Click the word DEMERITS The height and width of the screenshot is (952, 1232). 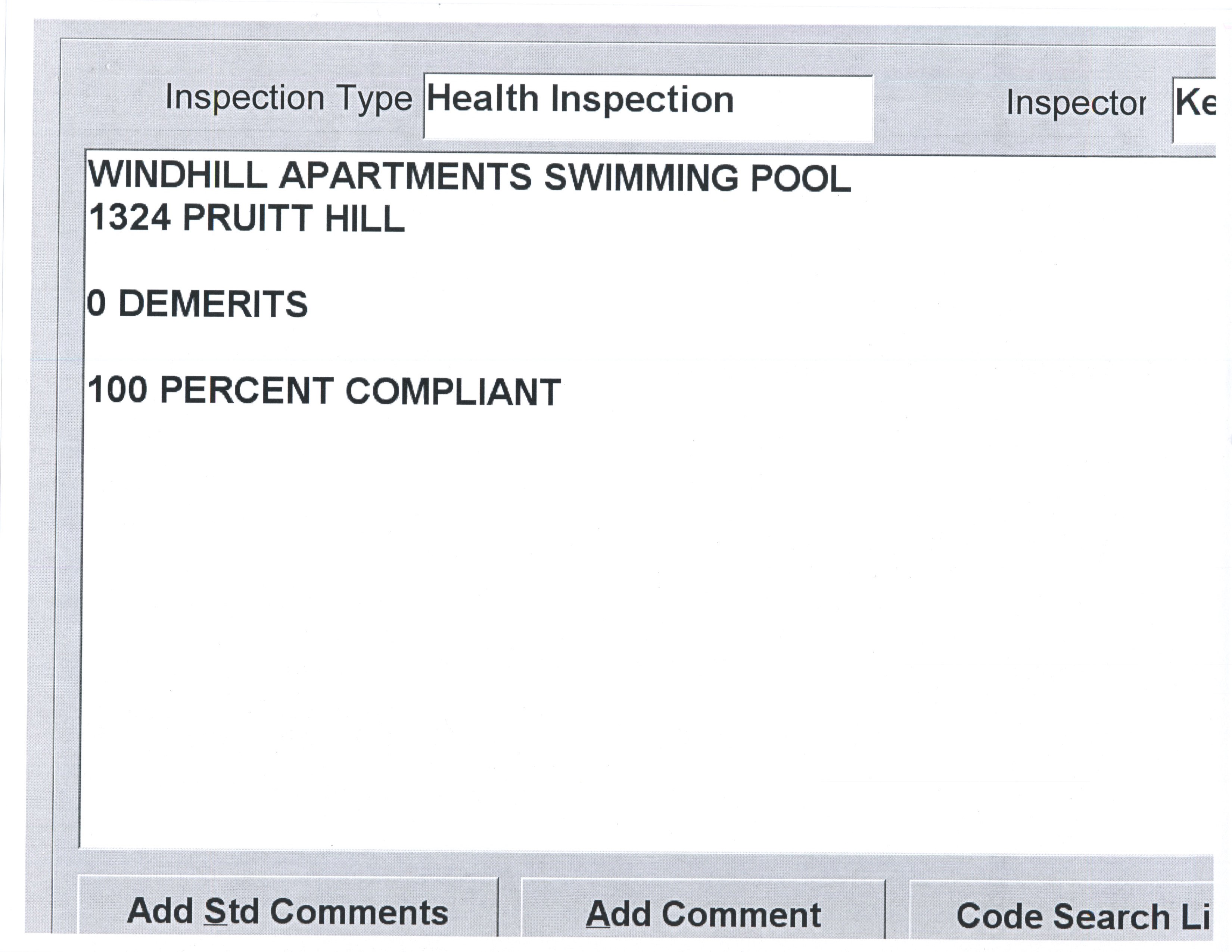(x=213, y=305)
